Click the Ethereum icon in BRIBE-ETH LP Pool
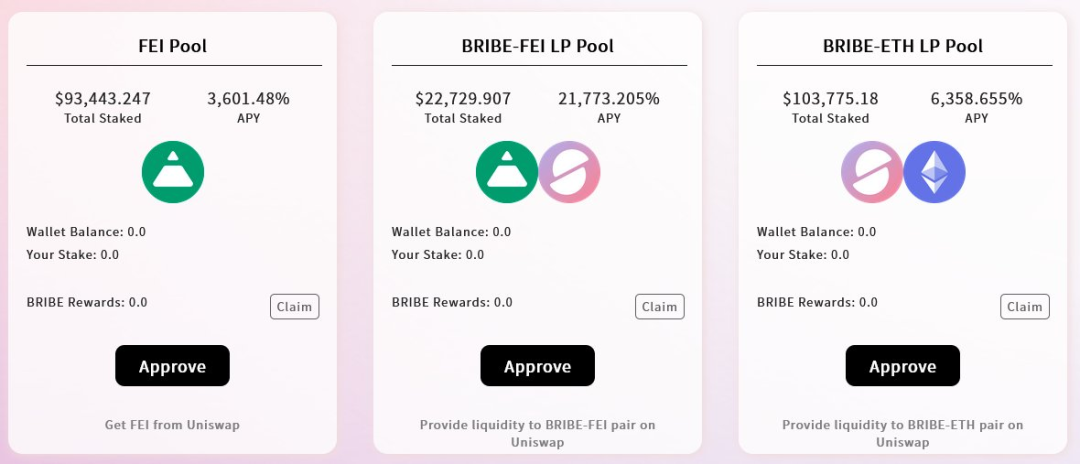This screenshot has height=464, width=1080. (934, 172)
